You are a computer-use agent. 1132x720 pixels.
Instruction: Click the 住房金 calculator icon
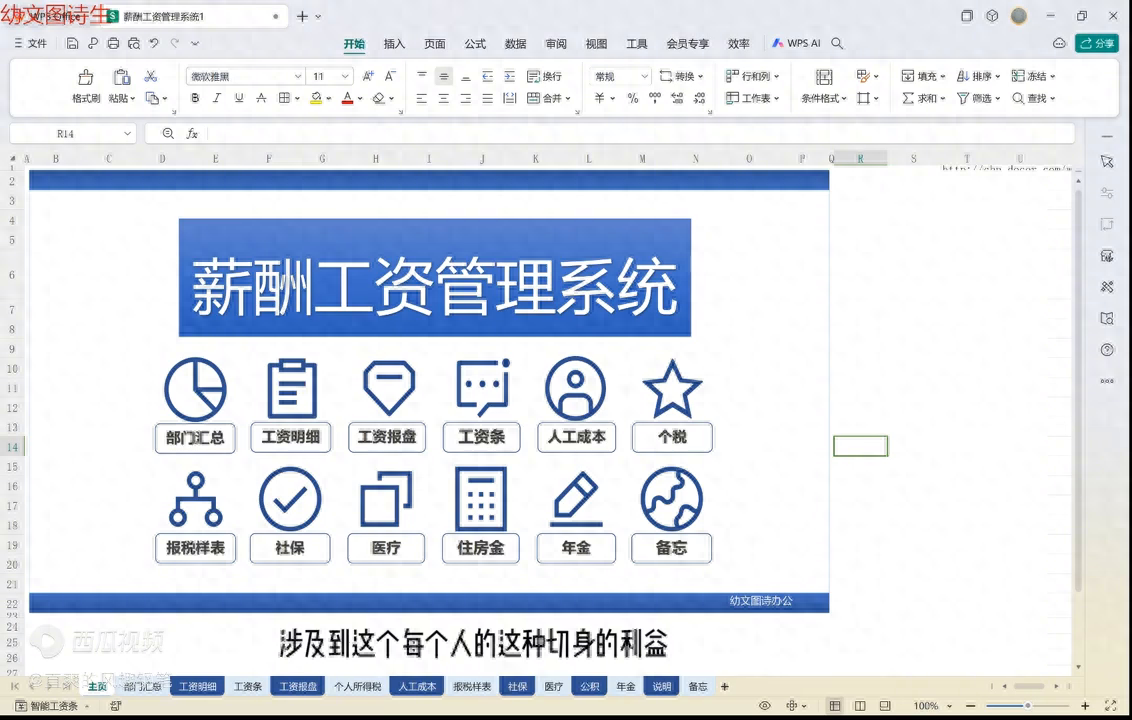click(x=481, y=498)
